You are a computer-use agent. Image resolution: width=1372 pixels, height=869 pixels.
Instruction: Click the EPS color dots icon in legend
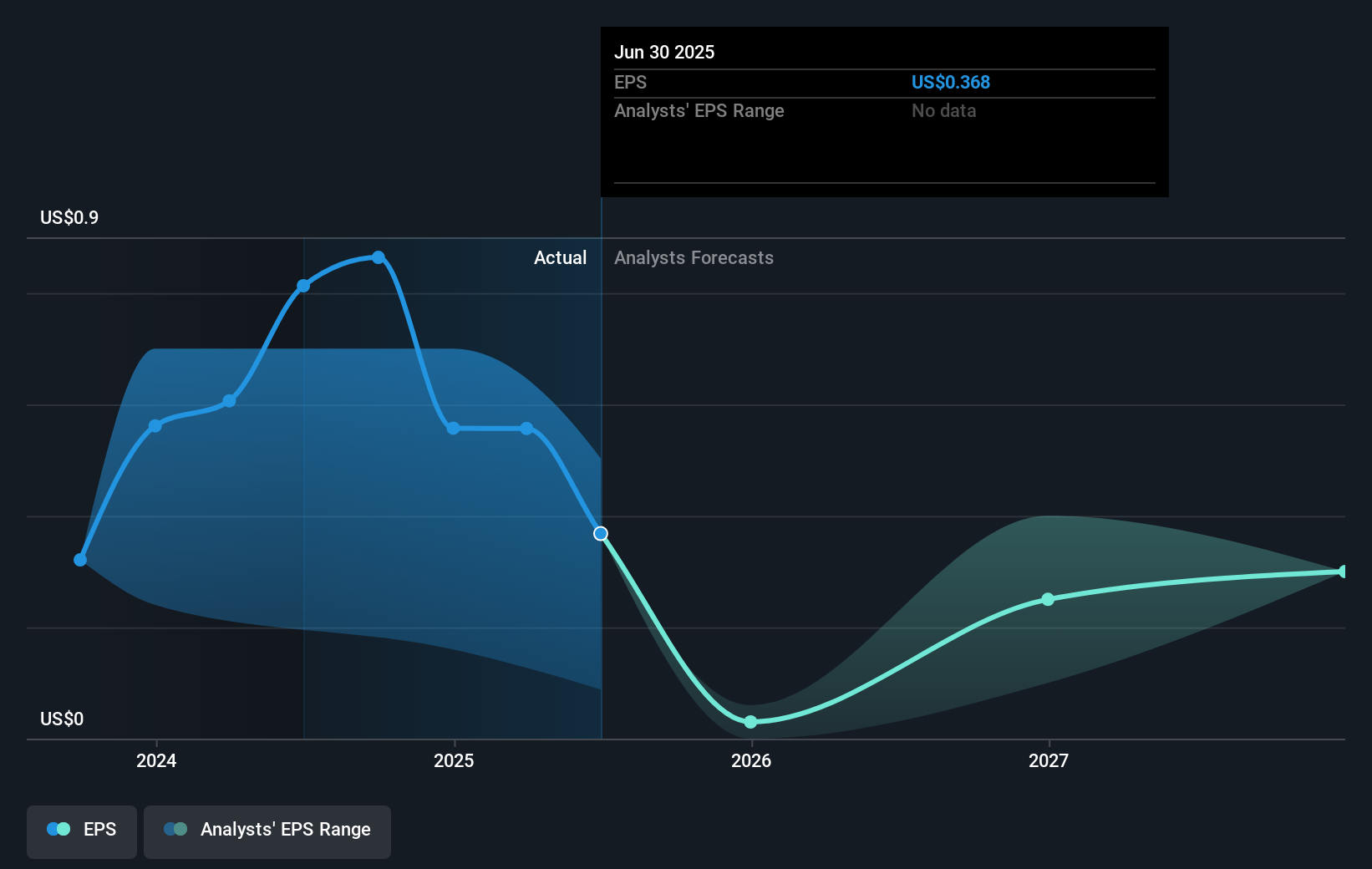click(x=58, y=829)
